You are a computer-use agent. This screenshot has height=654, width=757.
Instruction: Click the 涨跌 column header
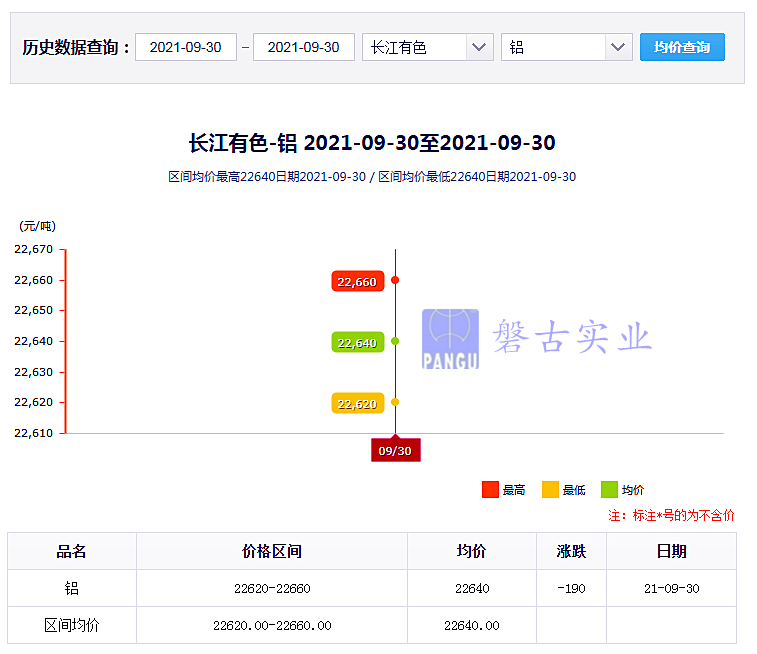click(571, 551)
